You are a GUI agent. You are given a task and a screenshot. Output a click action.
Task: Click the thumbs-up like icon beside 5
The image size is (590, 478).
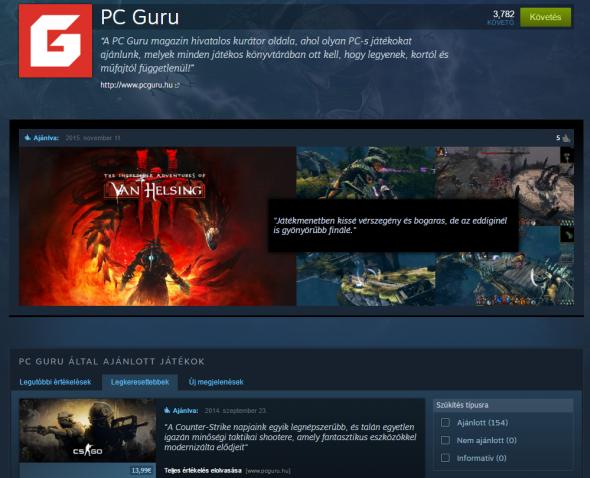[x=567, y=138]
